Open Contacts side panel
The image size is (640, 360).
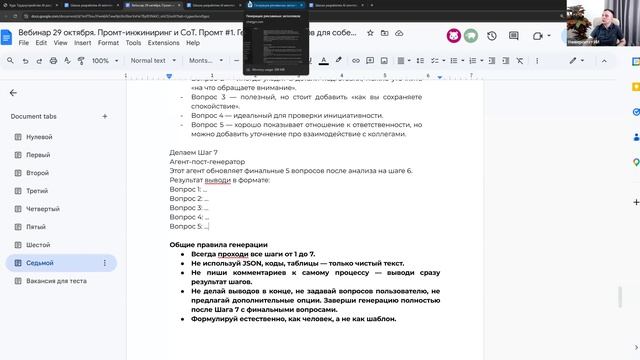[x=636, y=137]
